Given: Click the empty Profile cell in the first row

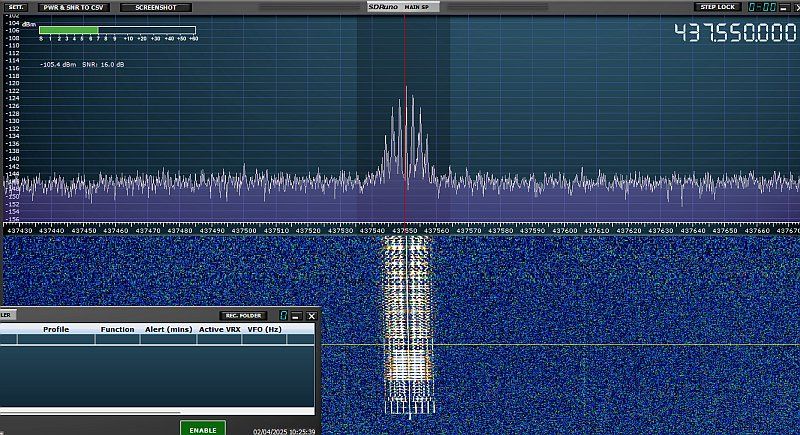Looking at the screenshot, I should pos(56,340).
